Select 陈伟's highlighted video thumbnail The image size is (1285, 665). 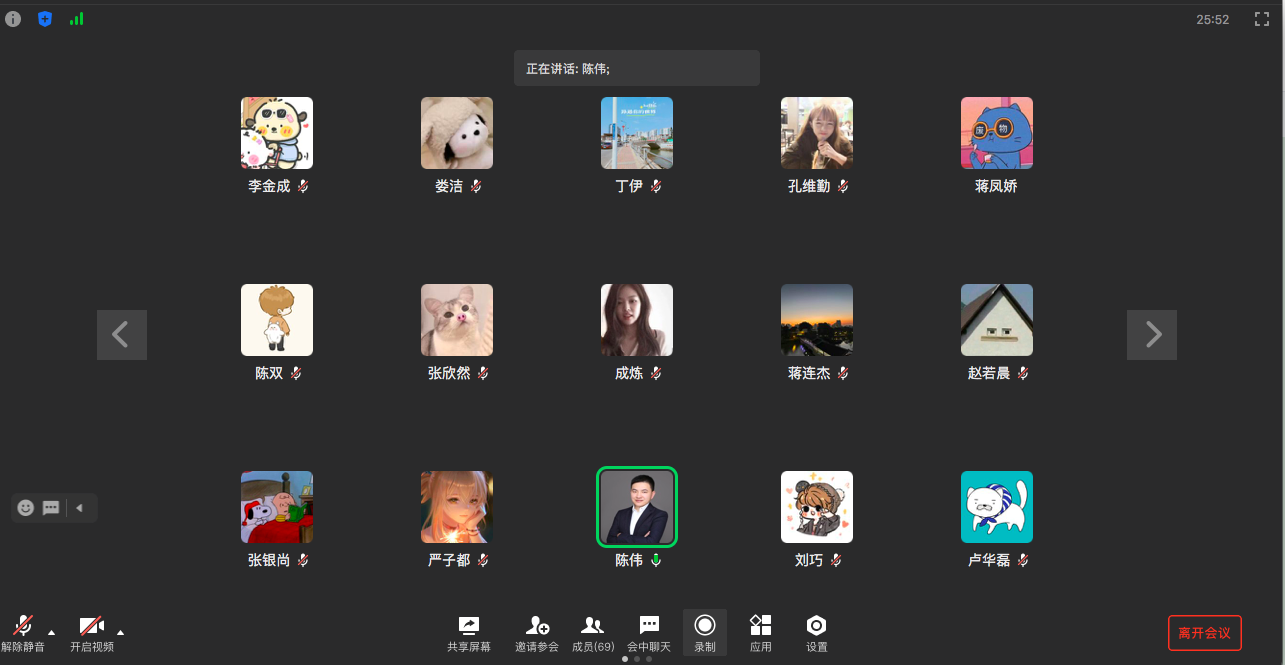(x=637, y=507)
